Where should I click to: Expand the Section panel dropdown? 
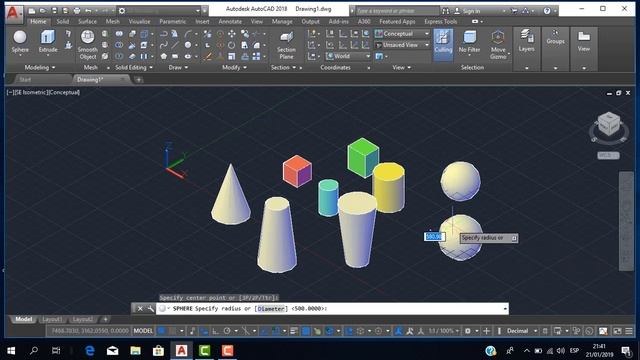[283, 67]
